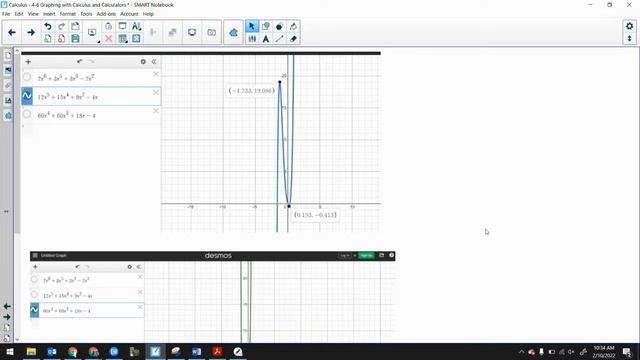Click the screen capture camera icon

coord(211,32)
